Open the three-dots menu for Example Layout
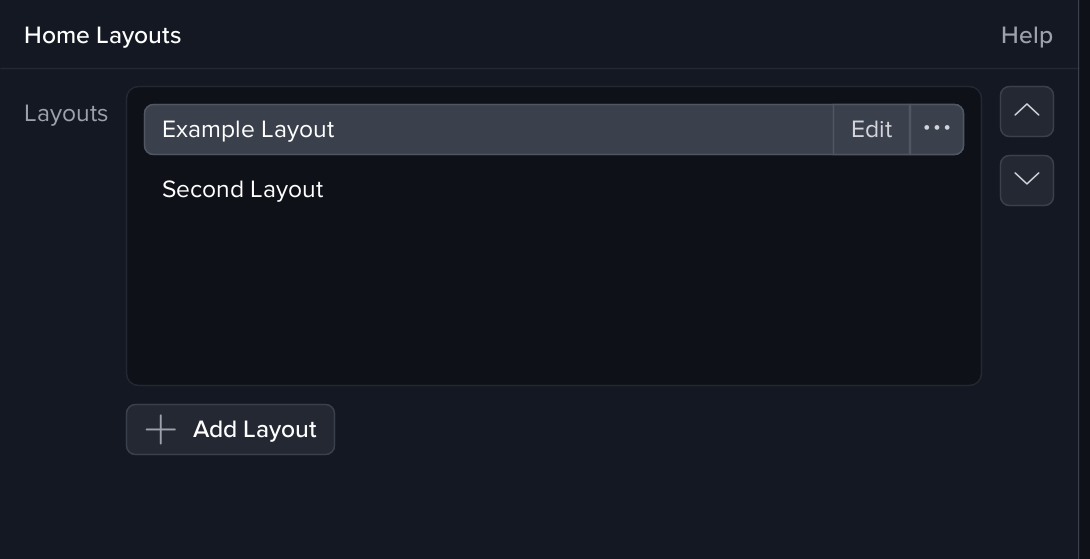This screenshot has height=559, width=1090. [x=937, y=129]
